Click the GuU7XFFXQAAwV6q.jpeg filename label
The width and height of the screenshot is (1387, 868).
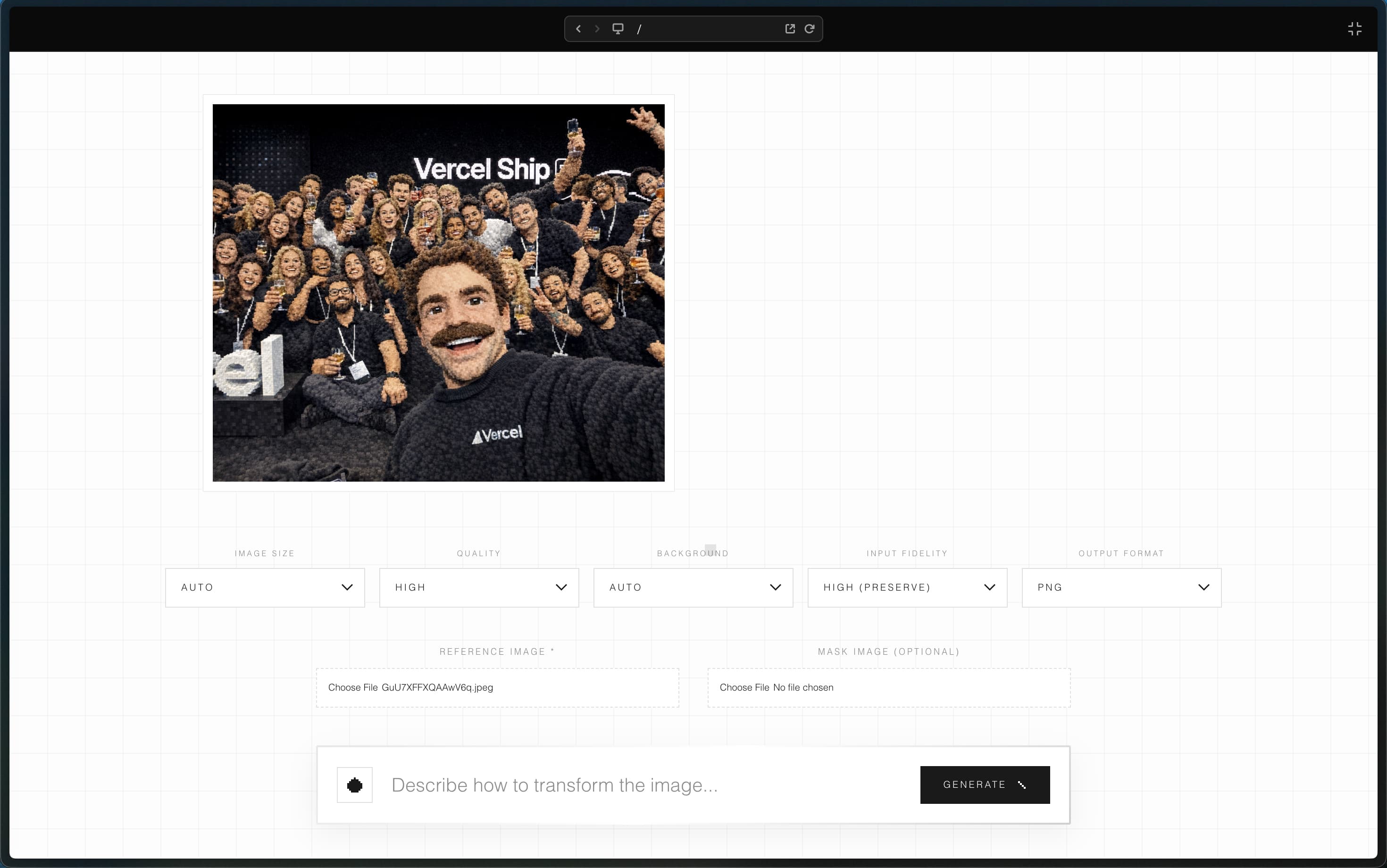(x=437, y=687)
